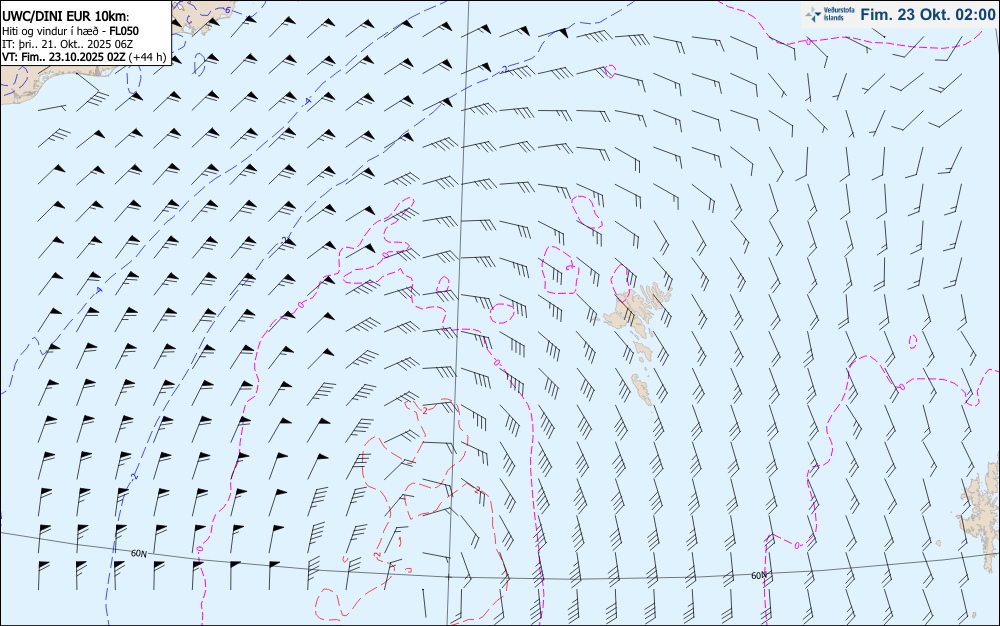Viewport: 1000px width, 626px height.
Task: Click the 'VT: Fim.. 23.10.2025 02Z' line
Action: click(x=84, y=57)
